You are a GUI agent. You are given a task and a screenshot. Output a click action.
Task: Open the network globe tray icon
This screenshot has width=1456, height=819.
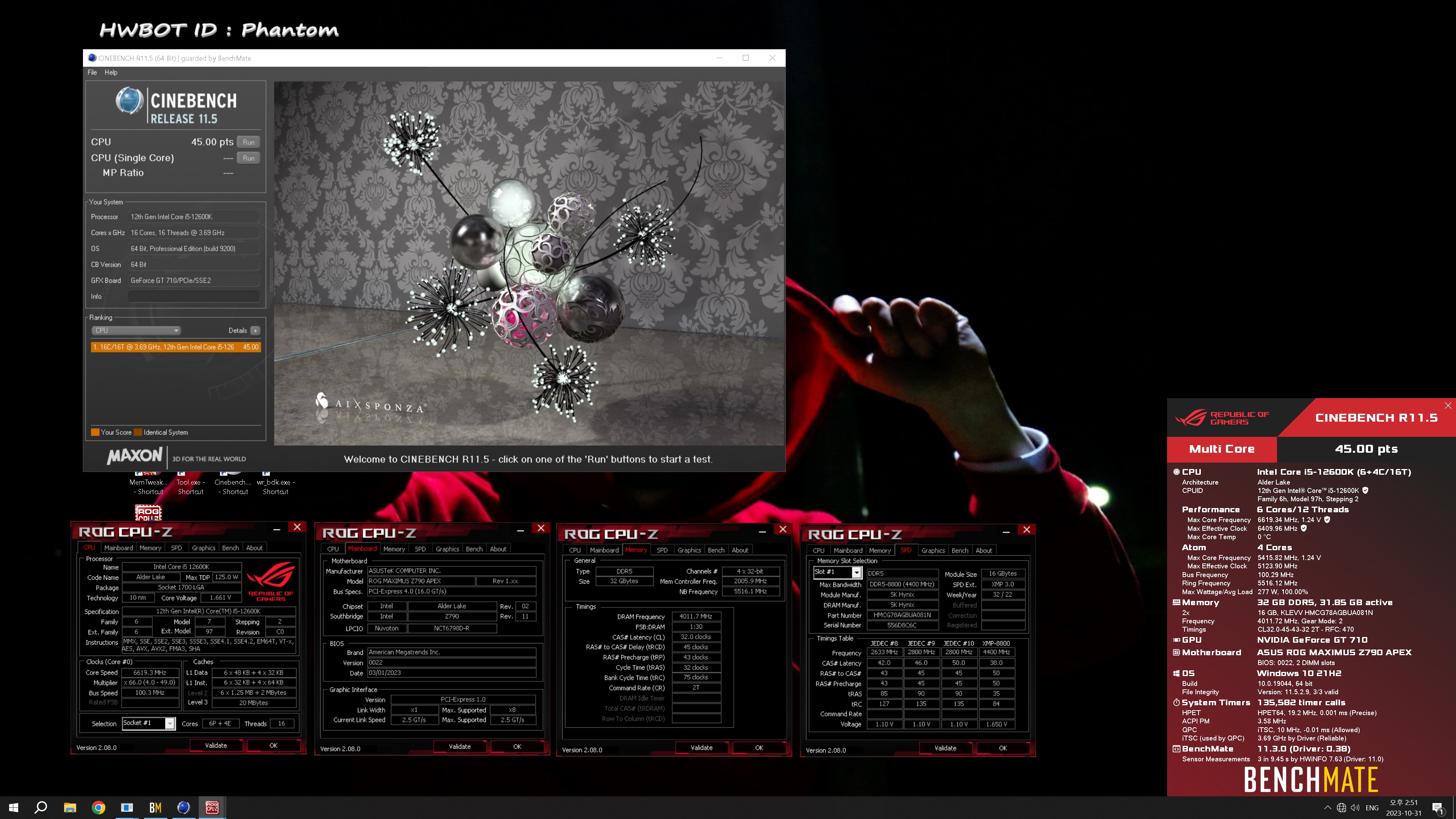pyautogui.click(x=1341, y=808)
